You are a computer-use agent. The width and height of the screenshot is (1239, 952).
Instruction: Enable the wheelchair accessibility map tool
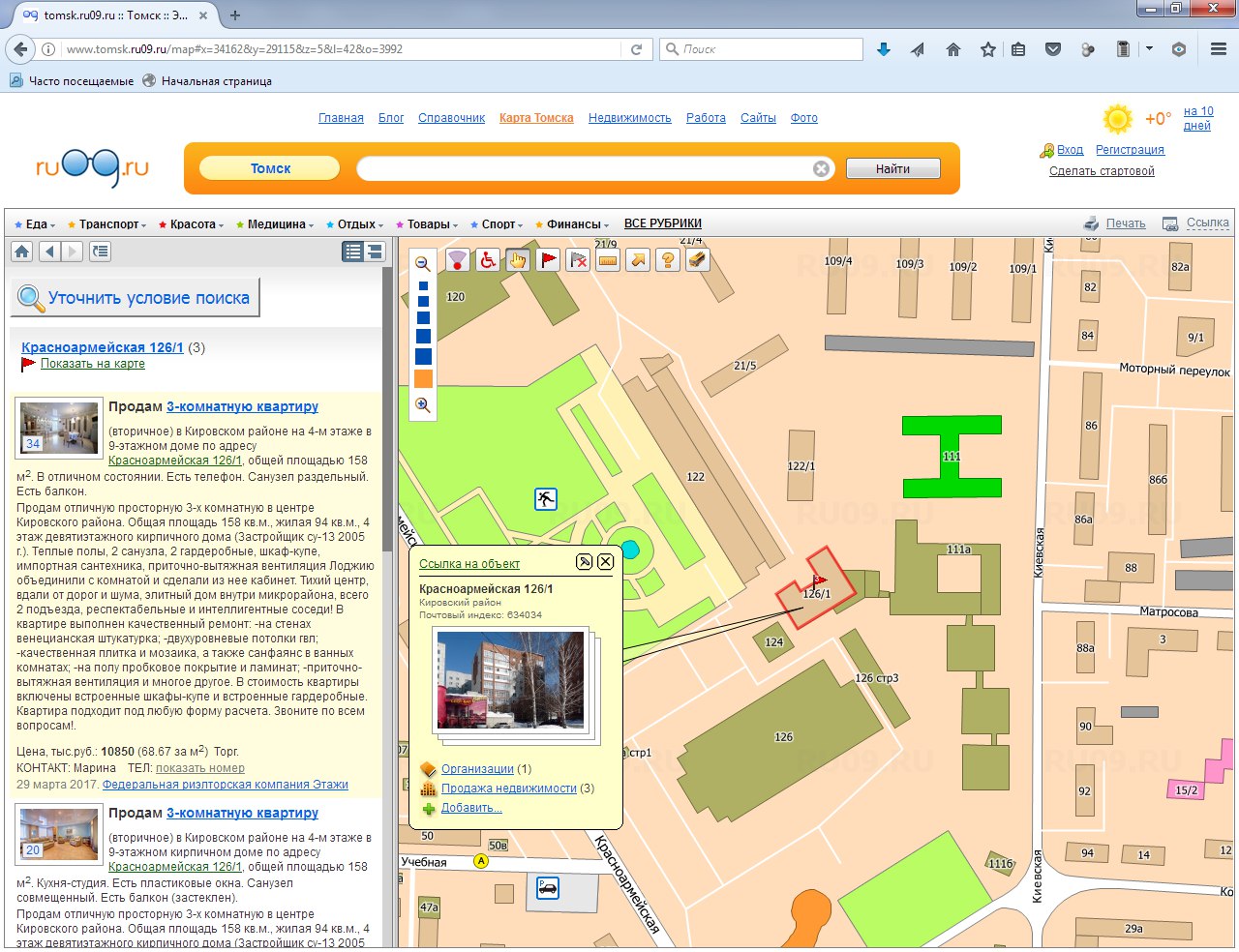[488, 260]
